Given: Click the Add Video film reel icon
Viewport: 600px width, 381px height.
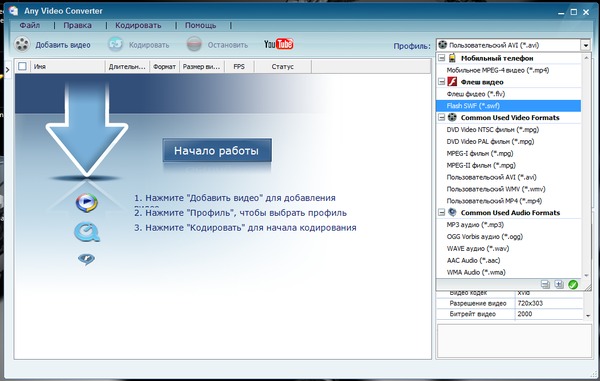Looking at the screenshot, I should tap(22, 44).
